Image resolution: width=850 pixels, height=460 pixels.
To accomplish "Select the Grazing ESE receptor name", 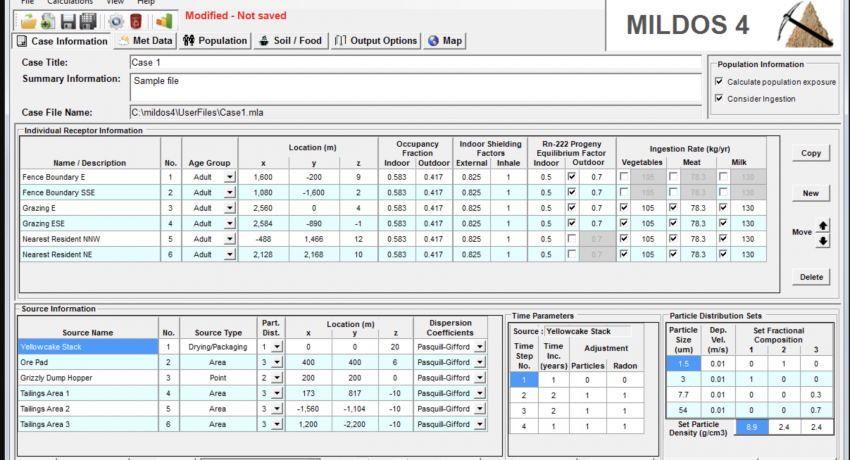I will tap(90, 223).
